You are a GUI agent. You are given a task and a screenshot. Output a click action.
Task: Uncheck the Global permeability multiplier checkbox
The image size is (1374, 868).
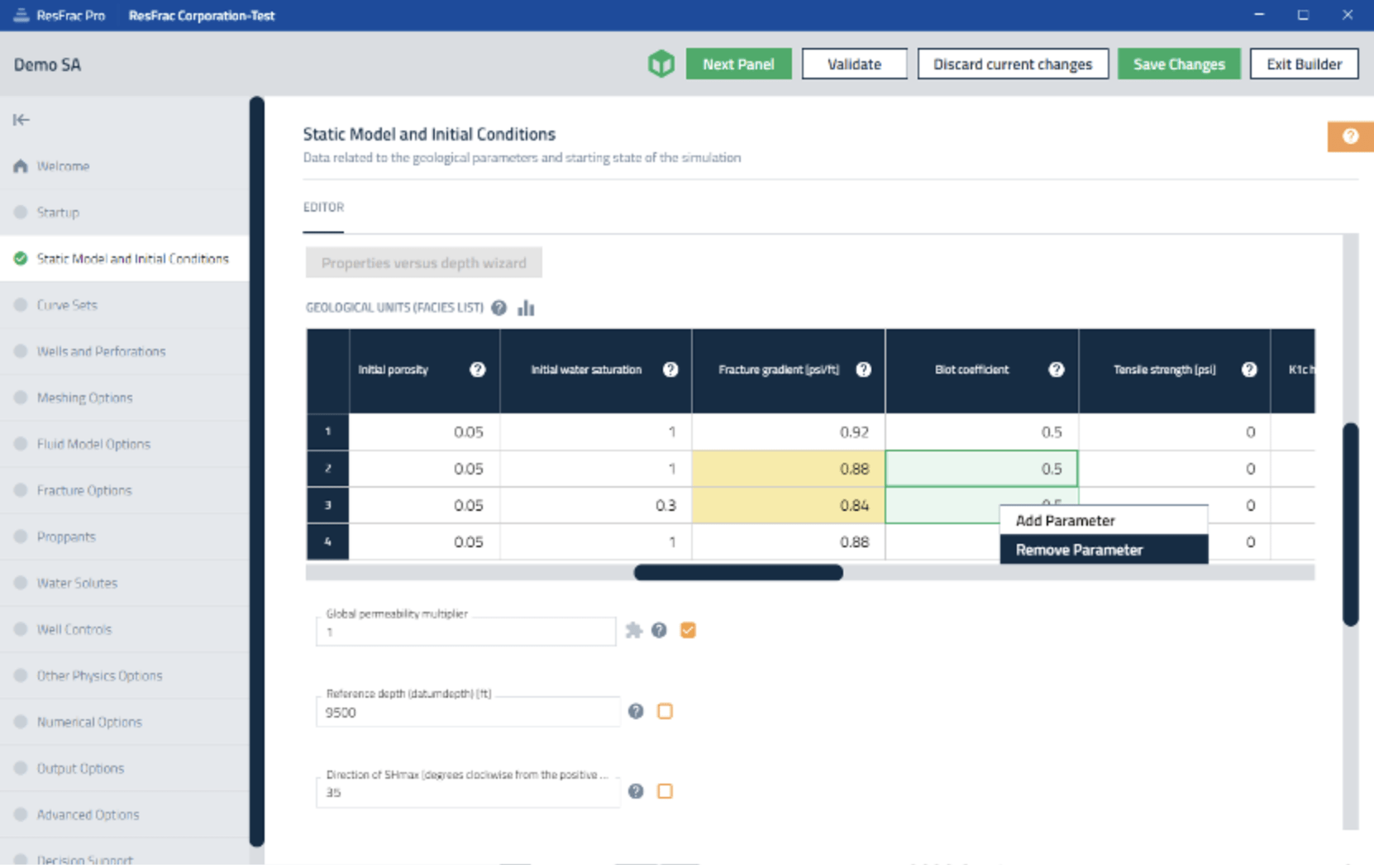(x=688, y=631)
